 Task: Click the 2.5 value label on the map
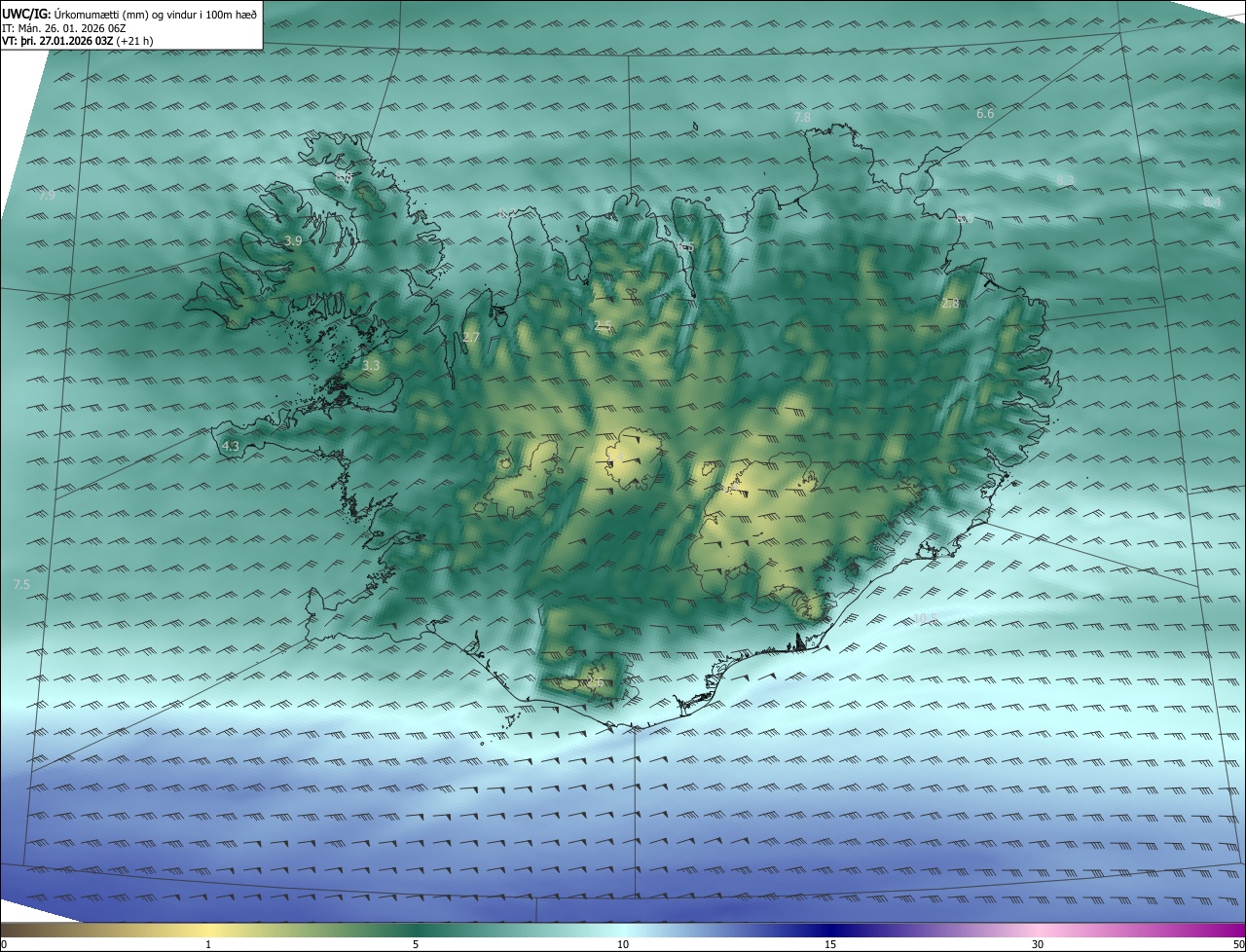(x=603, y=325)
